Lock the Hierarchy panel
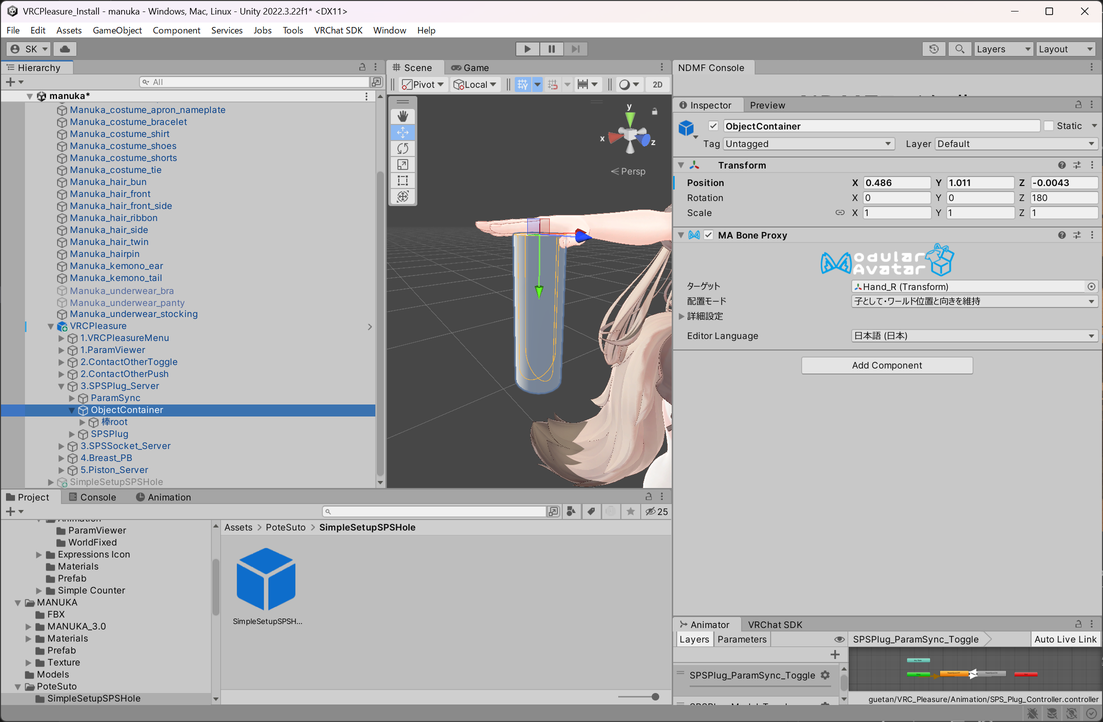Screen dimensions: 1103x722 [x=362, y=68]
